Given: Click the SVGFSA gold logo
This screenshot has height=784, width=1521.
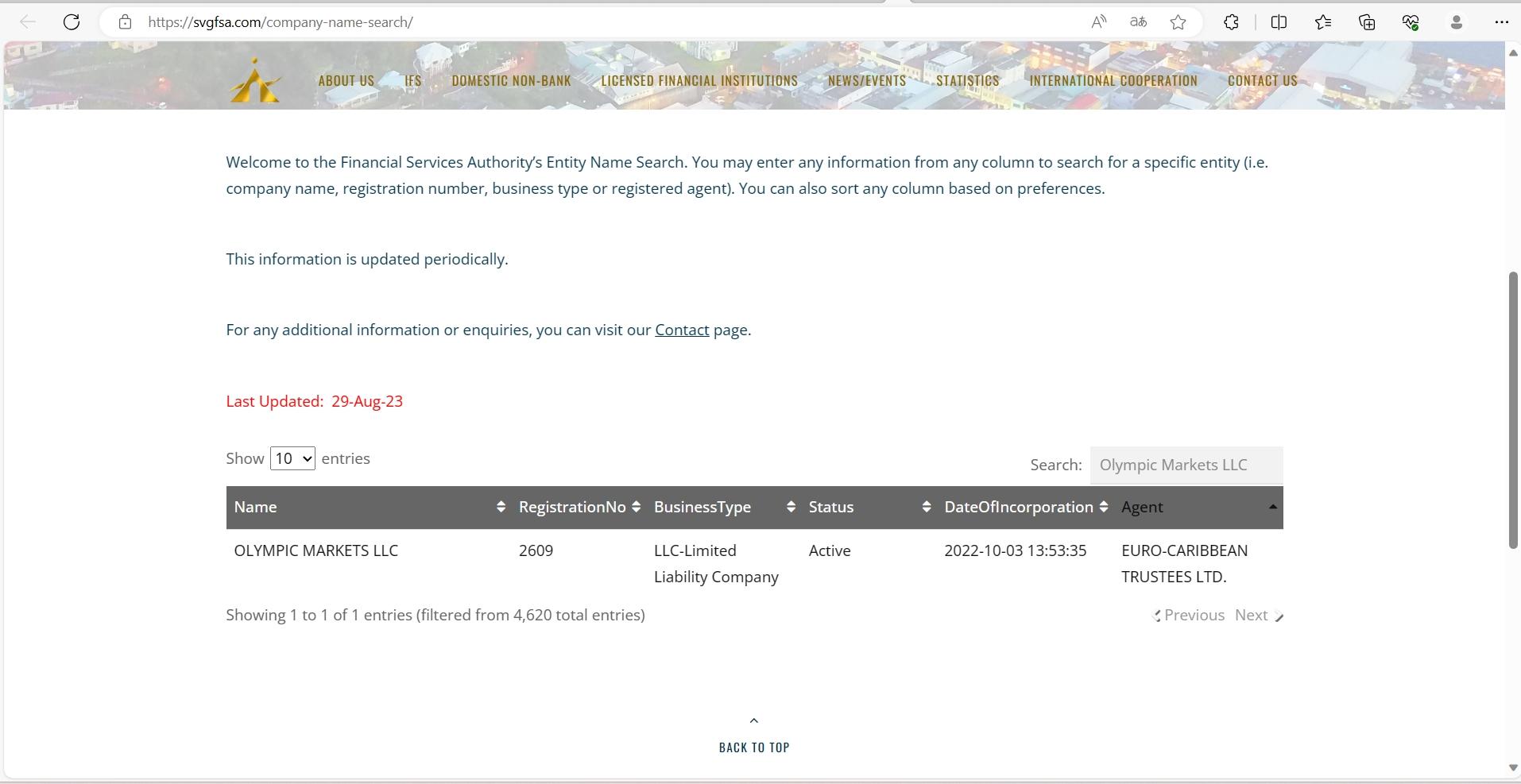Looking at the screenshot, I should tap(255, 80).
